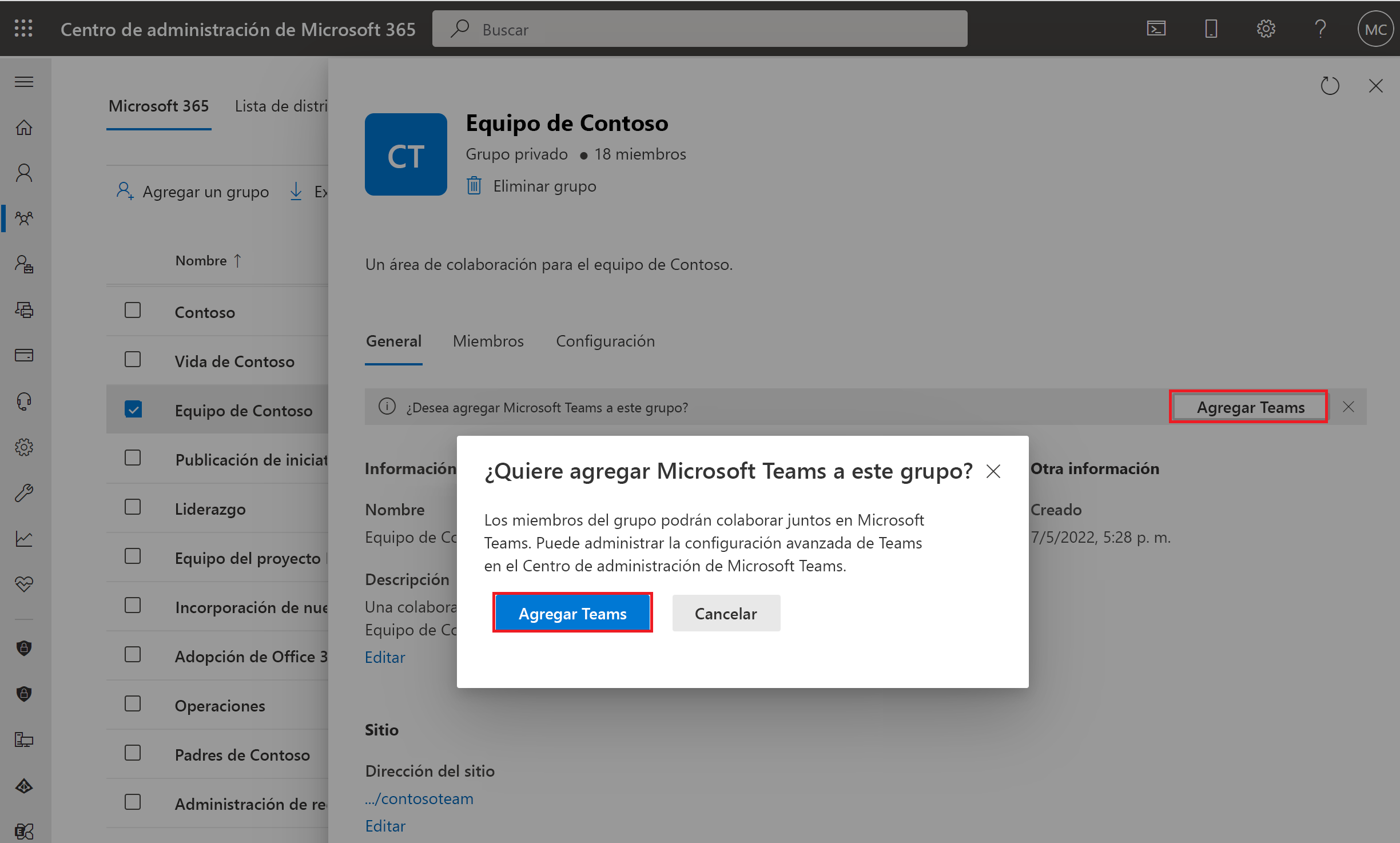Image resolution: width=1400 pixels, height=843 pixels.
Task: Click the mobile app phone icon
Action: tap(1211, 29)
